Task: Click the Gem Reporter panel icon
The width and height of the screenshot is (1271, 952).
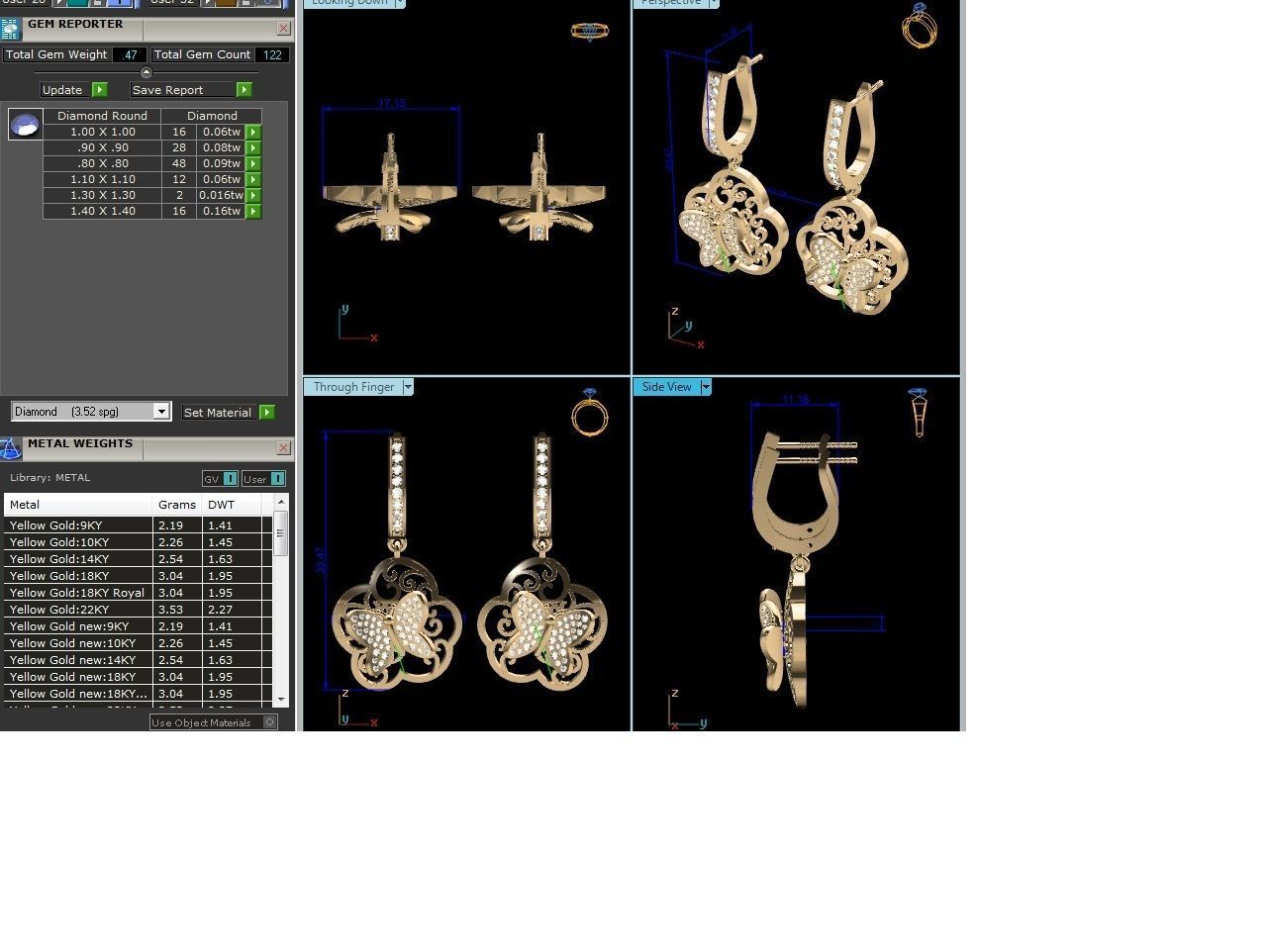Action: click(x=10, y=29)
